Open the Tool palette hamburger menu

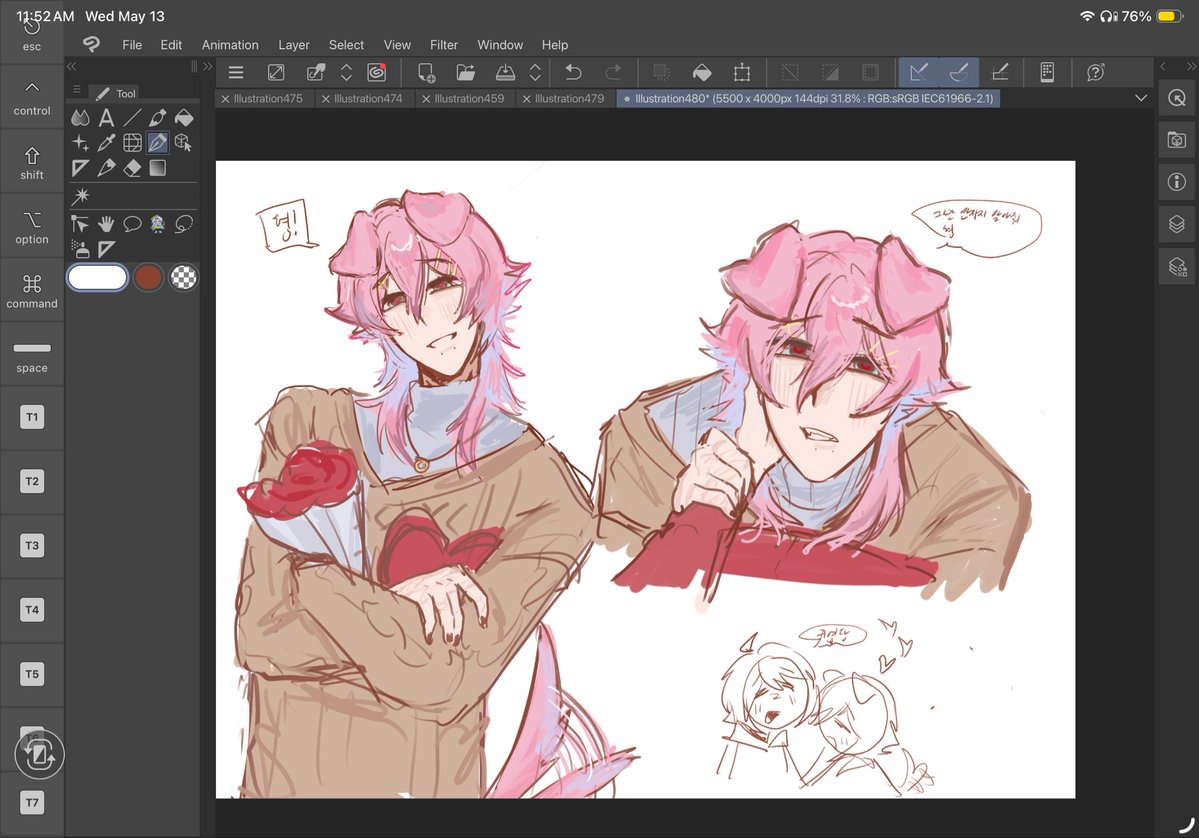(x=76, y=89)
